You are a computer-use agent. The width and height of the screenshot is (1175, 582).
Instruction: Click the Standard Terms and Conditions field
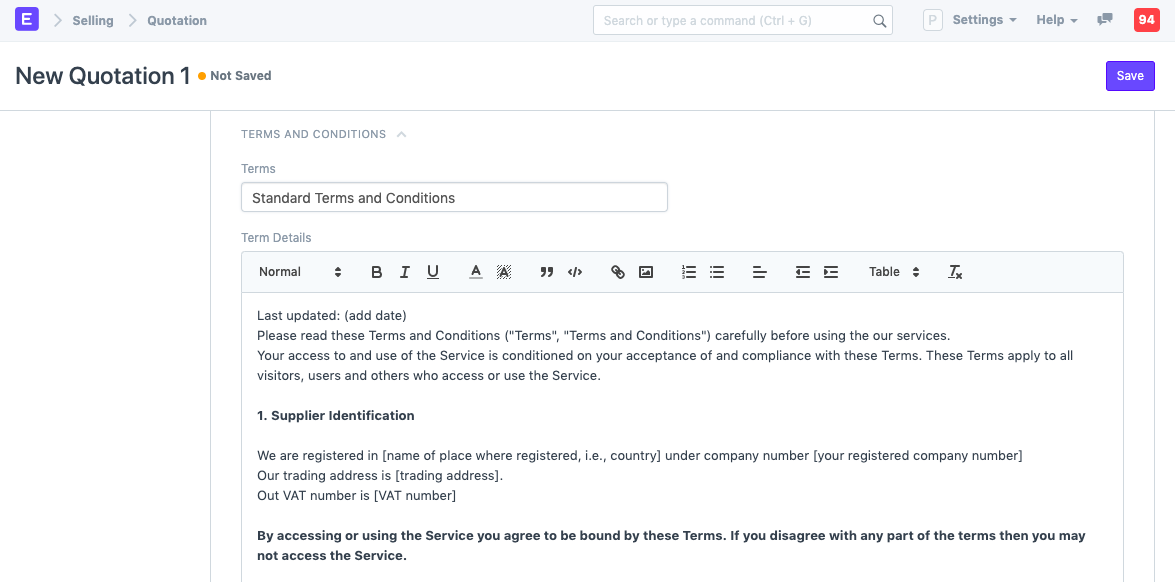pos(453,197)
